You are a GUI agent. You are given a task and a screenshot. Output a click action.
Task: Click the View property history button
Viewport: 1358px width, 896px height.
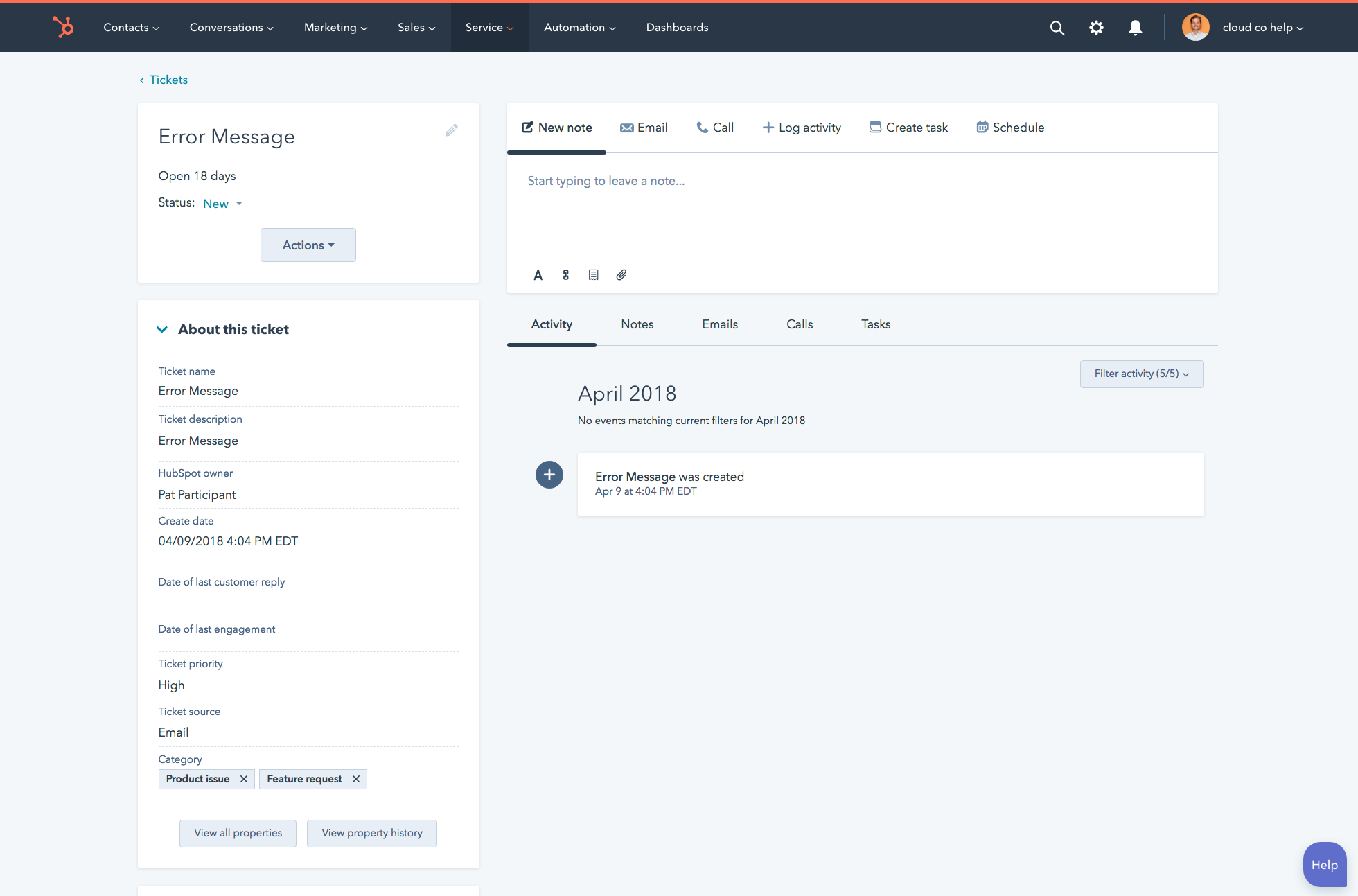click(x=372, y=833)
